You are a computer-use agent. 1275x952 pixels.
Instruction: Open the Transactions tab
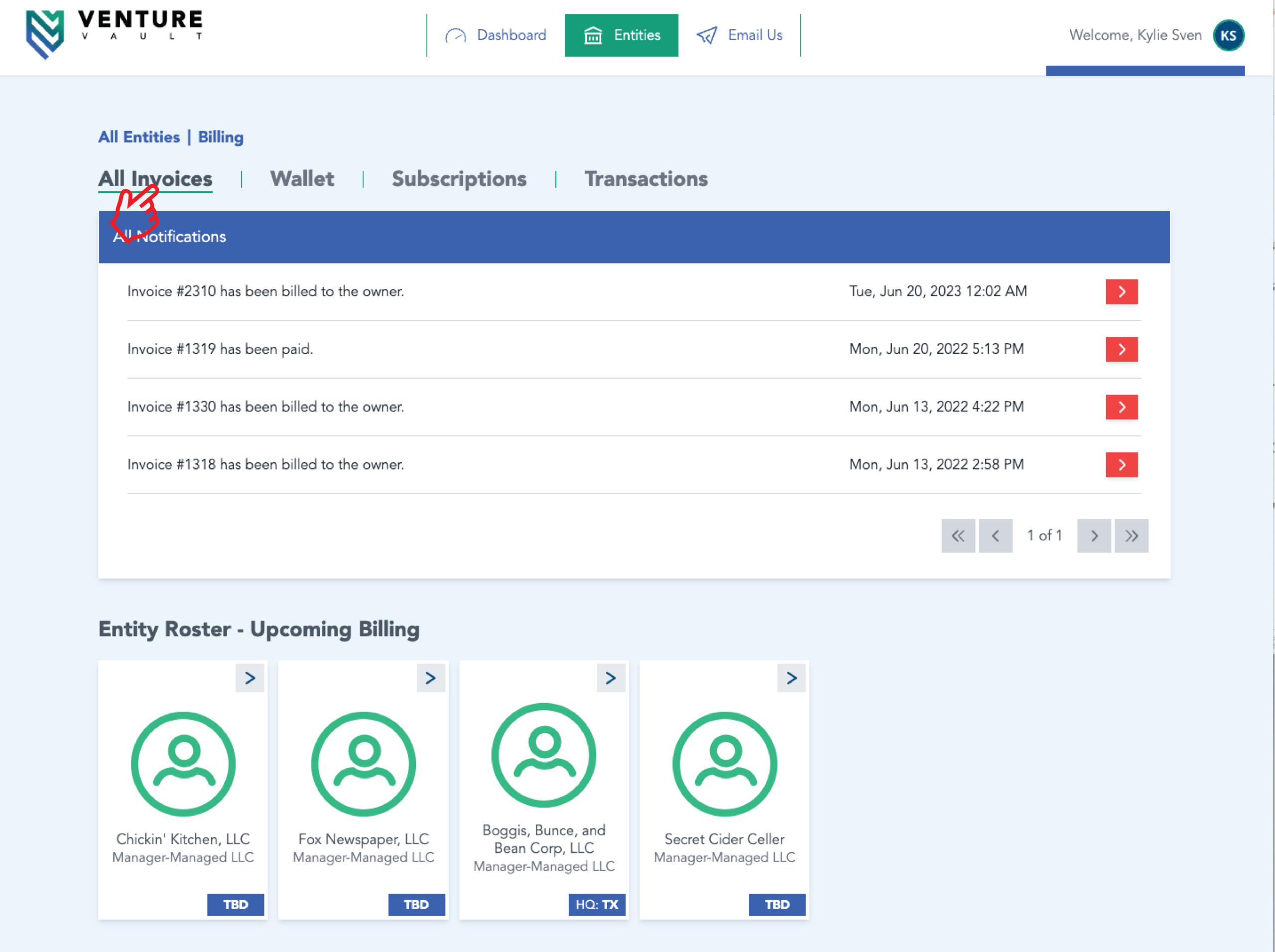[x=646, y=179]
